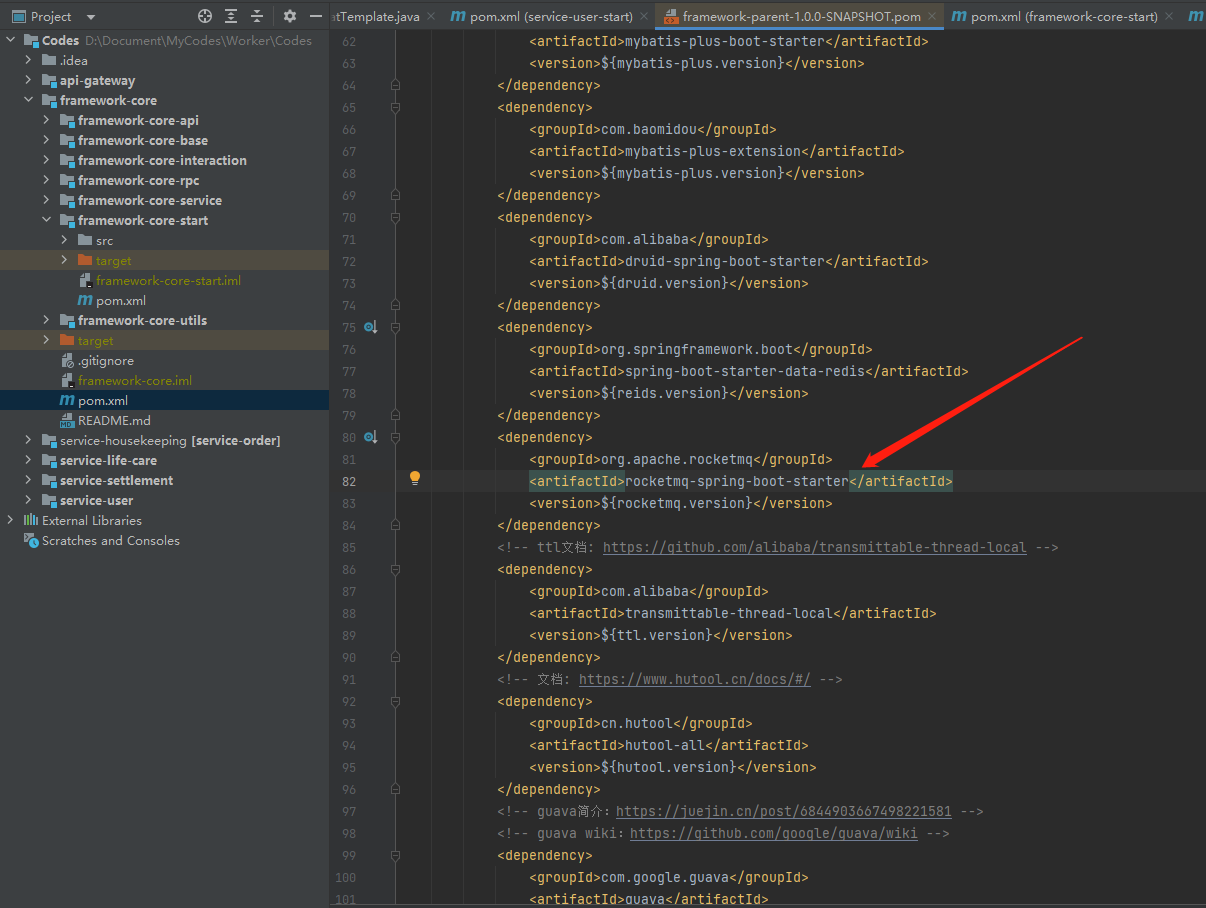Open the google/guava wiki link
The image size is (1206, 908).
click(774, 833)
